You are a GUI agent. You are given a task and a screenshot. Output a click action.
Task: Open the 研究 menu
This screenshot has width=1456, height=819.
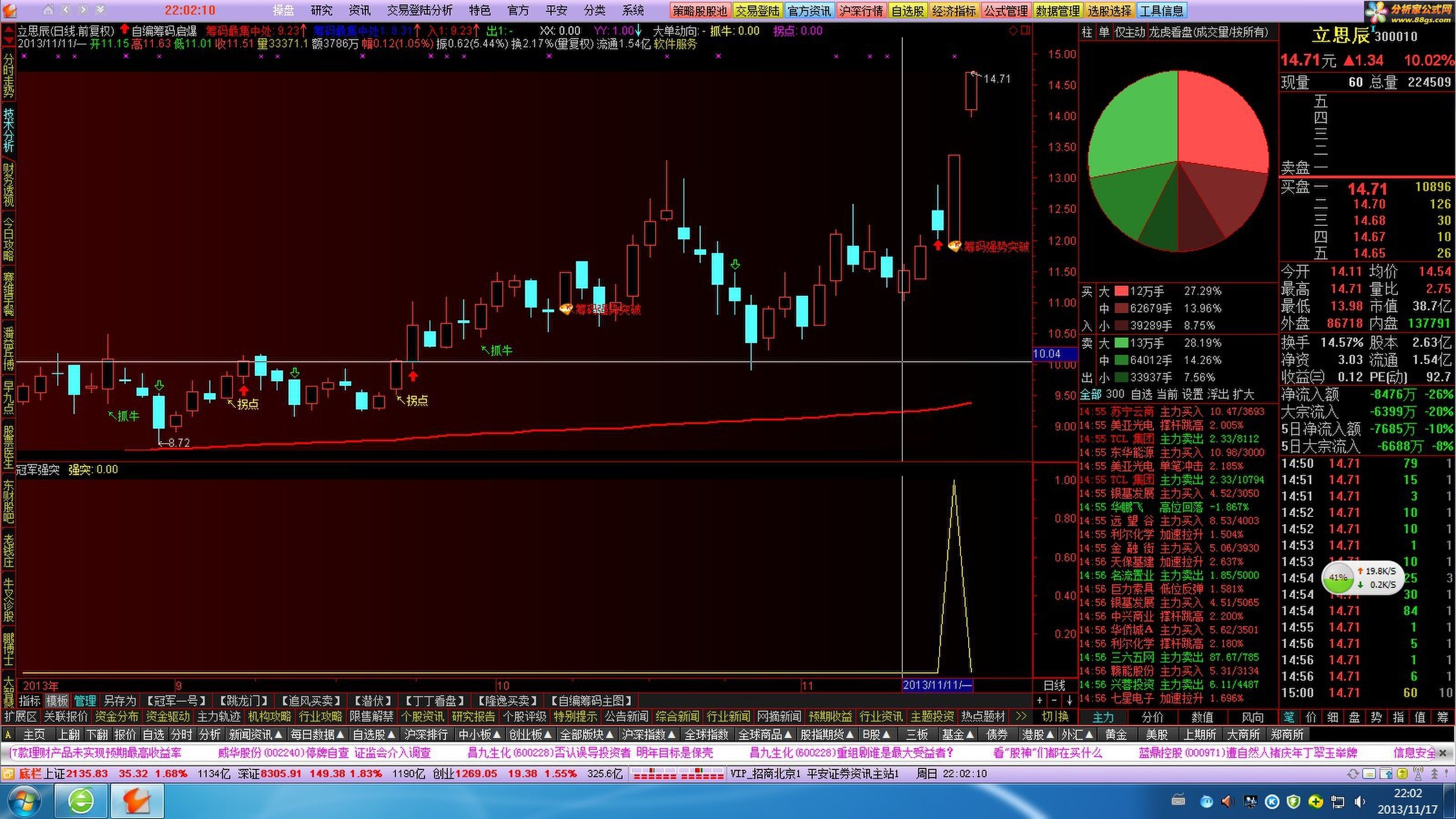(x=322, y=10)
